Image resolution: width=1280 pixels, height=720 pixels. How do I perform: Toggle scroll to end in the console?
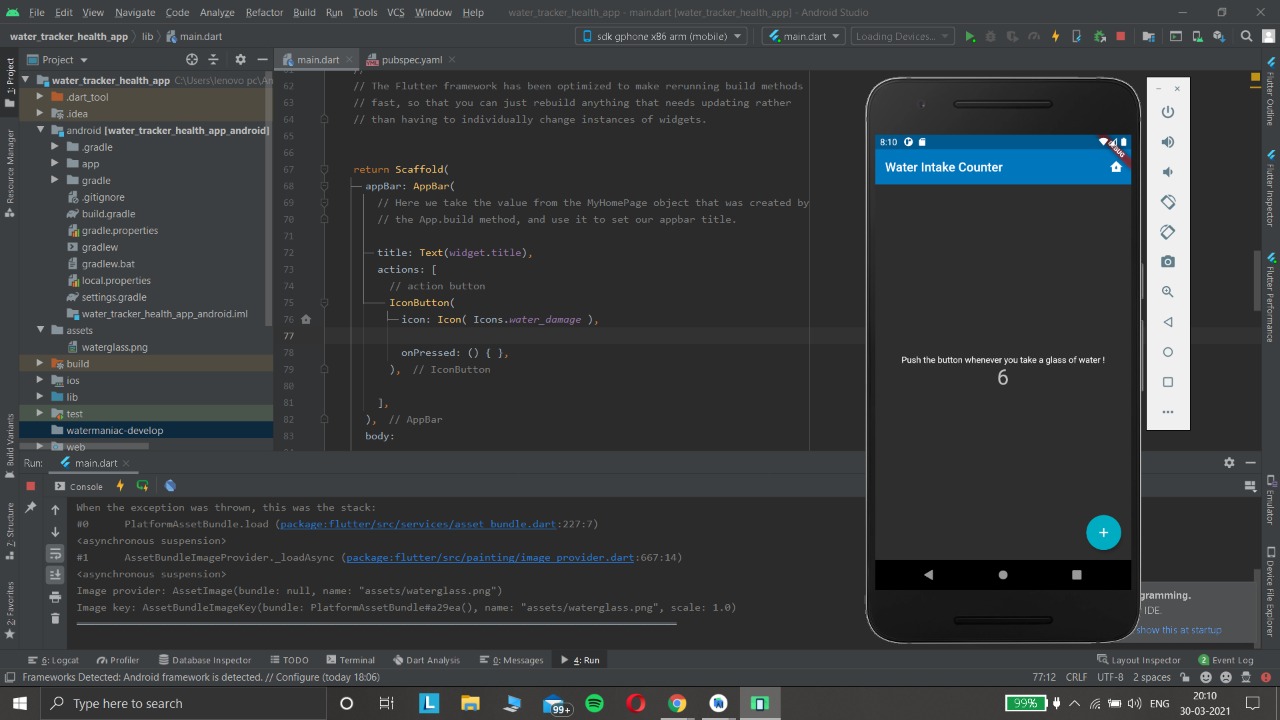[55, 575]
